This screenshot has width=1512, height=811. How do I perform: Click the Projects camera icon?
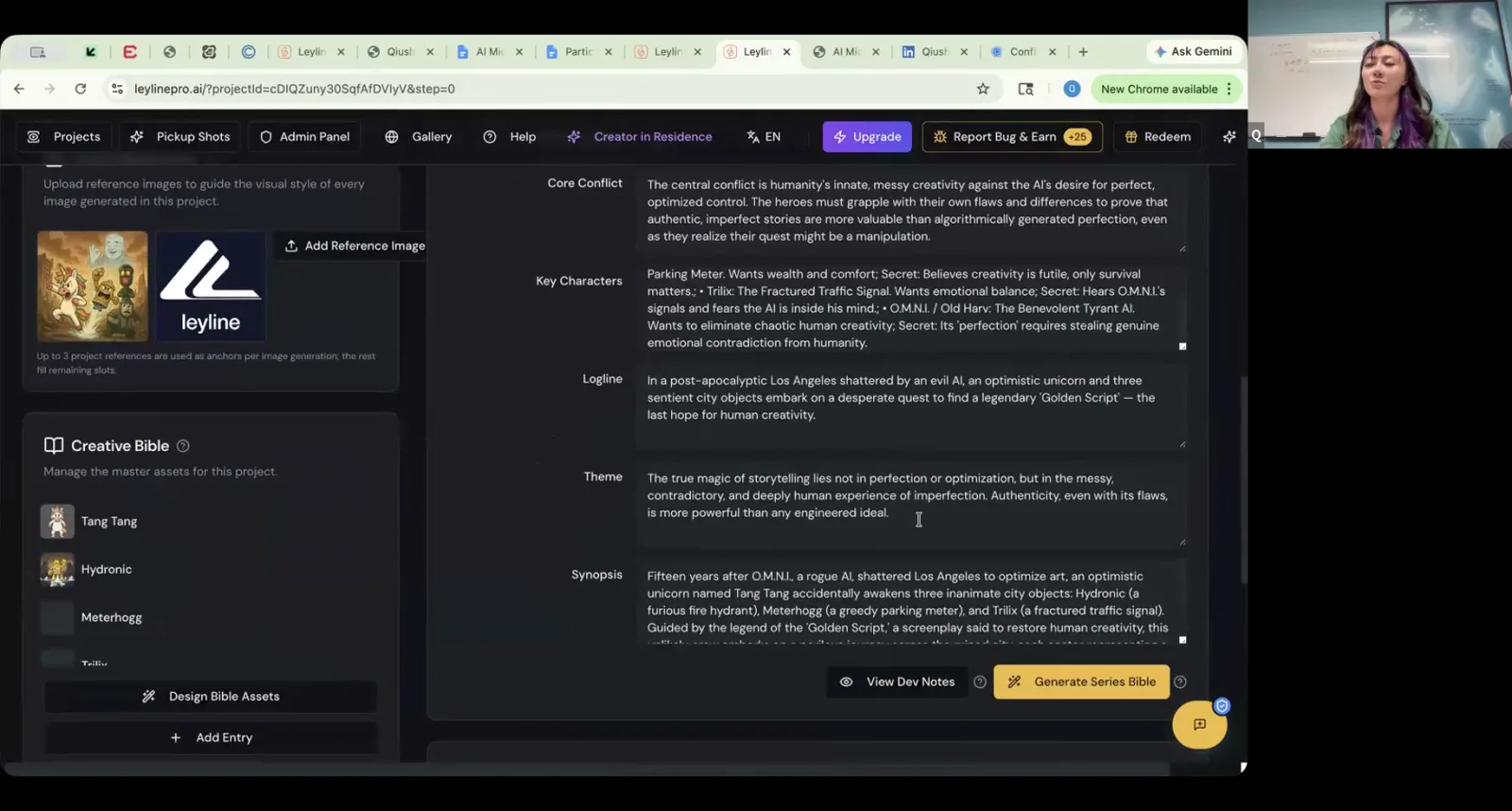coord(33,137)
